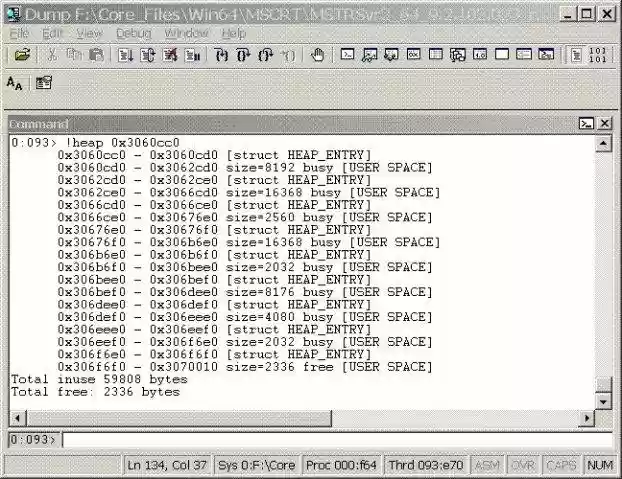Open the Debug menu
This screenshot has height=479, width=622.
pyautogui.click(x=134, y=33)
